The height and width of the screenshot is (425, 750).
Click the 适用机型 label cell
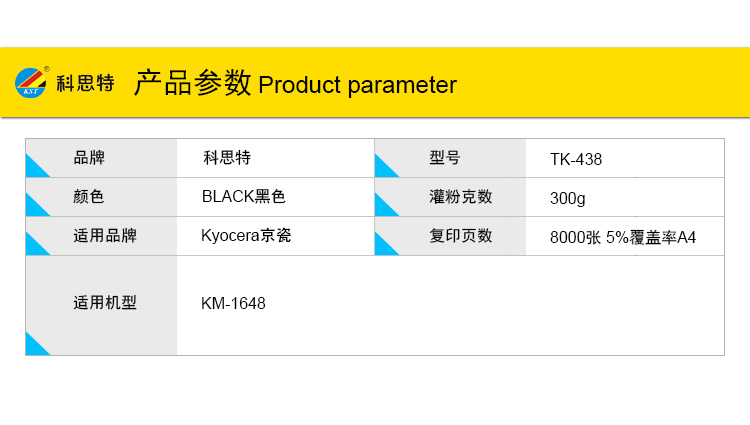[x=105, y=303]
